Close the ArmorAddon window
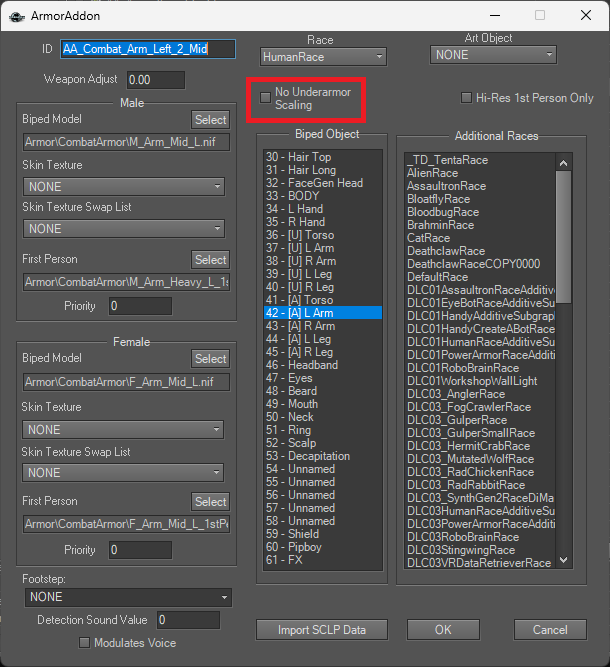610x667 pixels. pyautogui.click(x=586, y=15)
